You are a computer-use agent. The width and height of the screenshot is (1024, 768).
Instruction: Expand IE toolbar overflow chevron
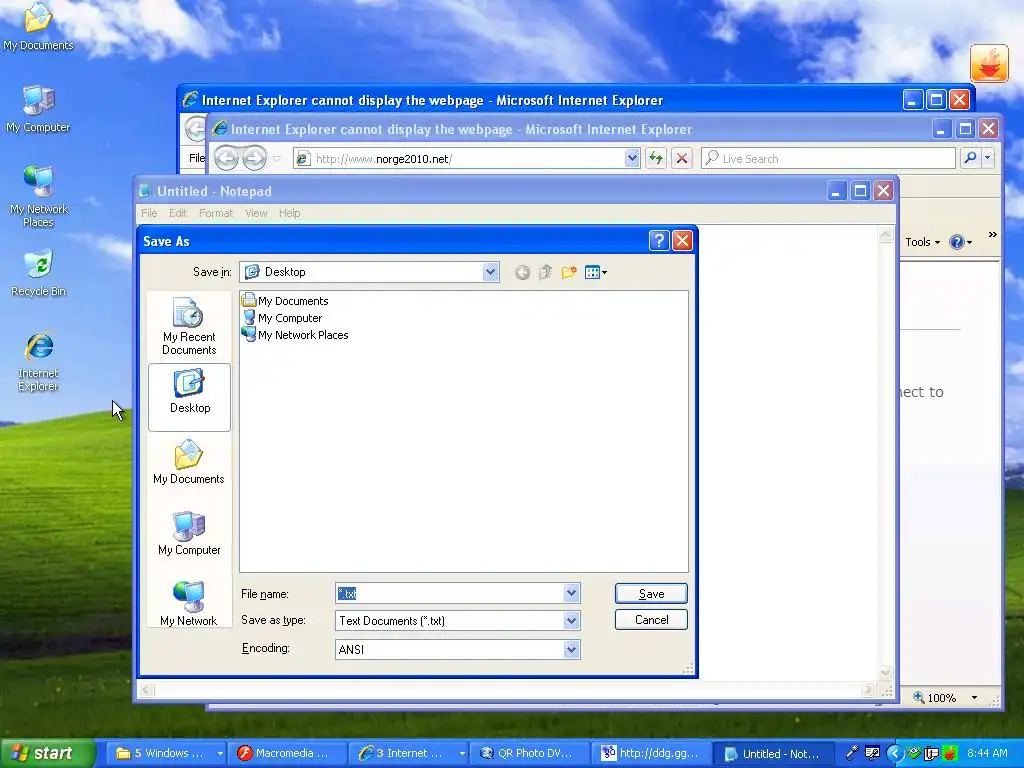993,235
